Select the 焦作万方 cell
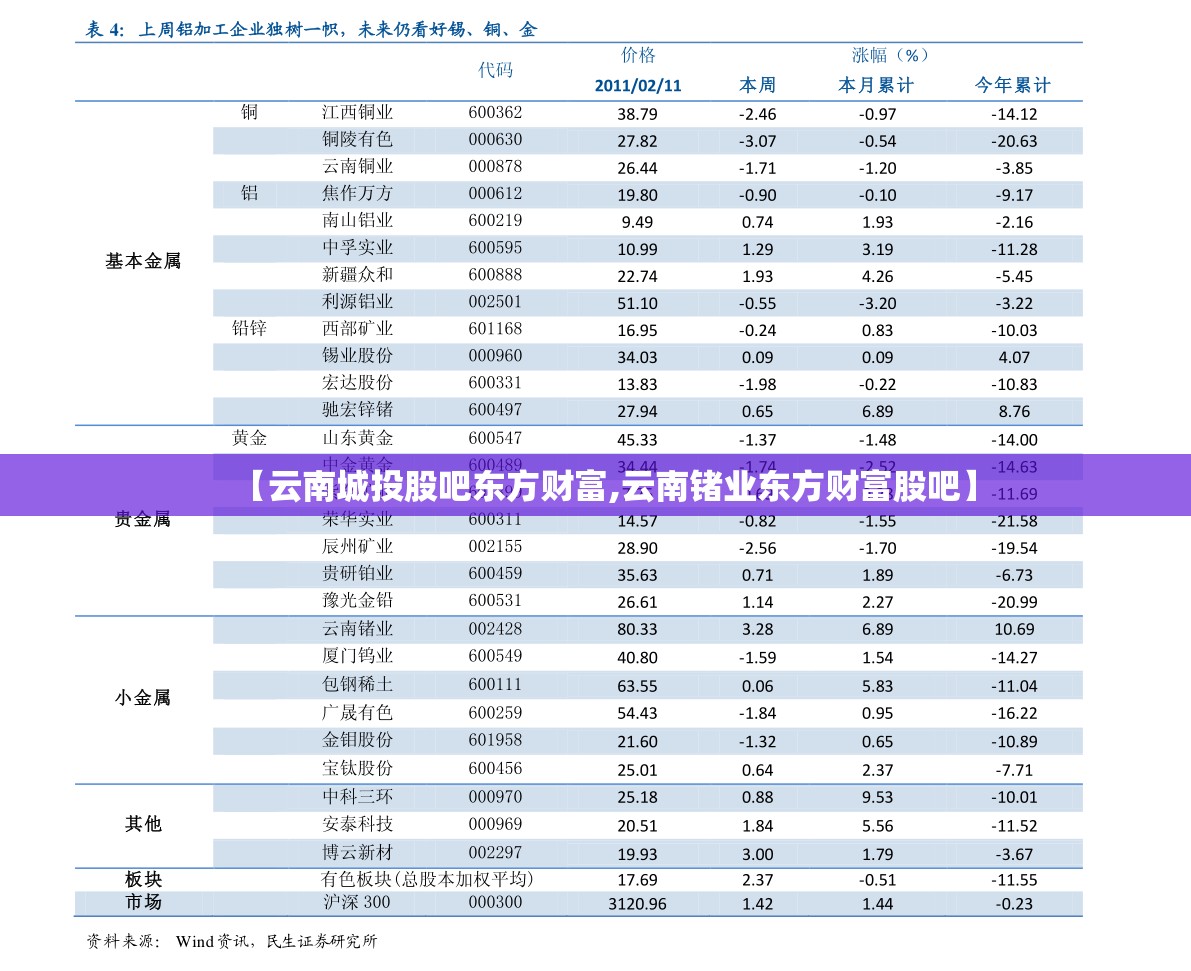 click(x=357, y=193)
